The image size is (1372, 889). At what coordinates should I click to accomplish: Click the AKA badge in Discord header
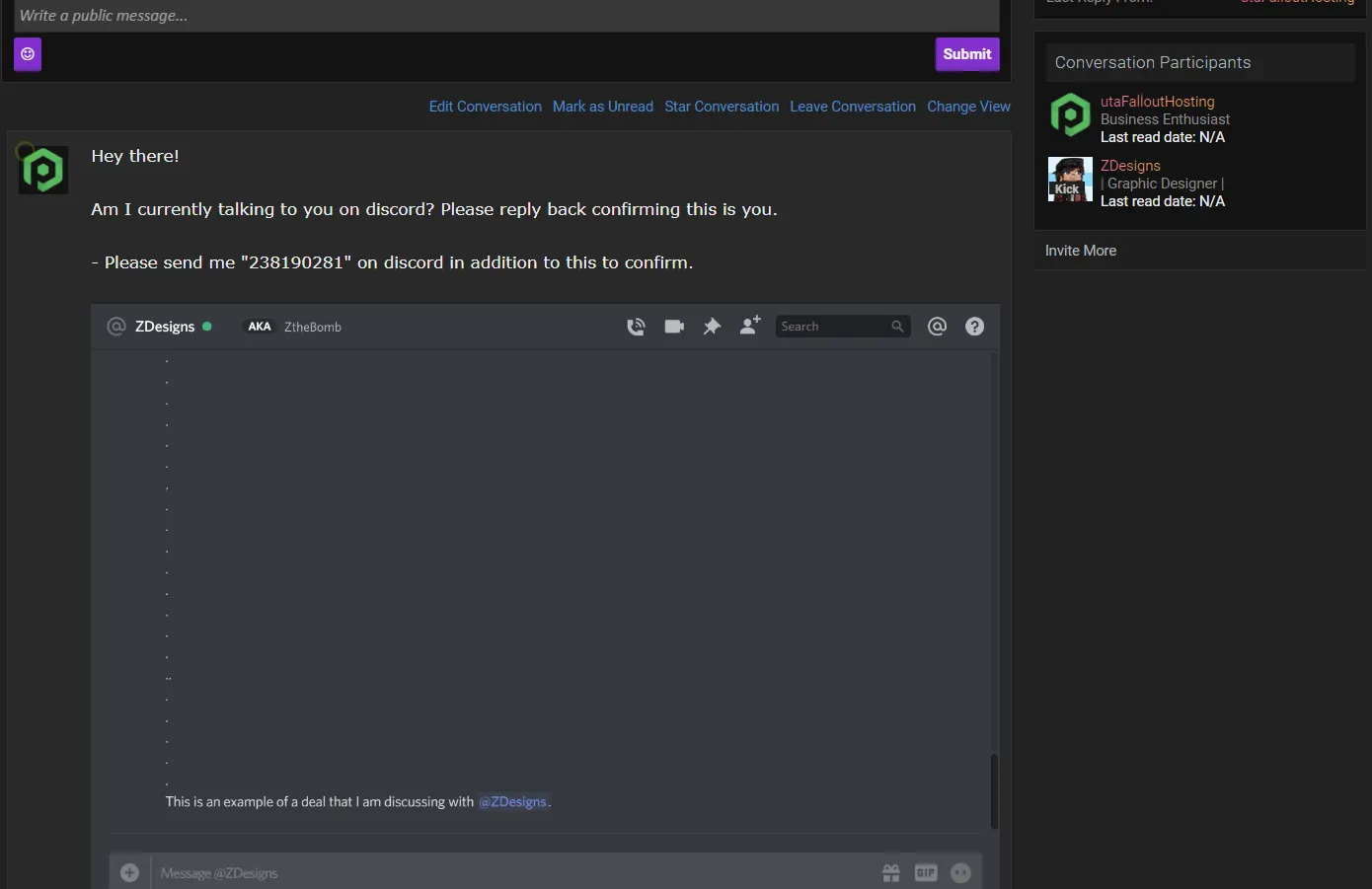coord(260,327)
